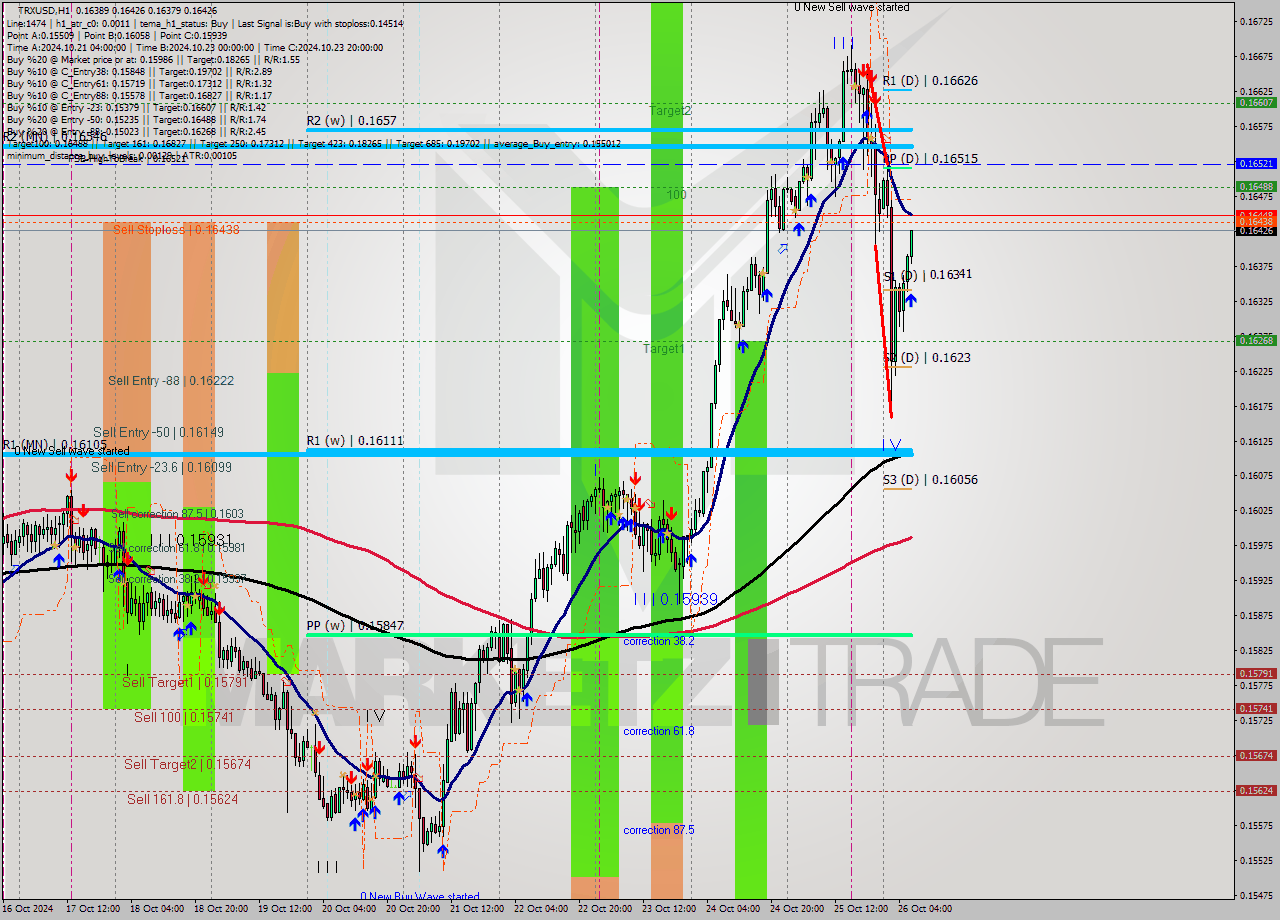
Task: Select the 'Sell 161.8 | 0.15624' label
Action: pos(182,799)
